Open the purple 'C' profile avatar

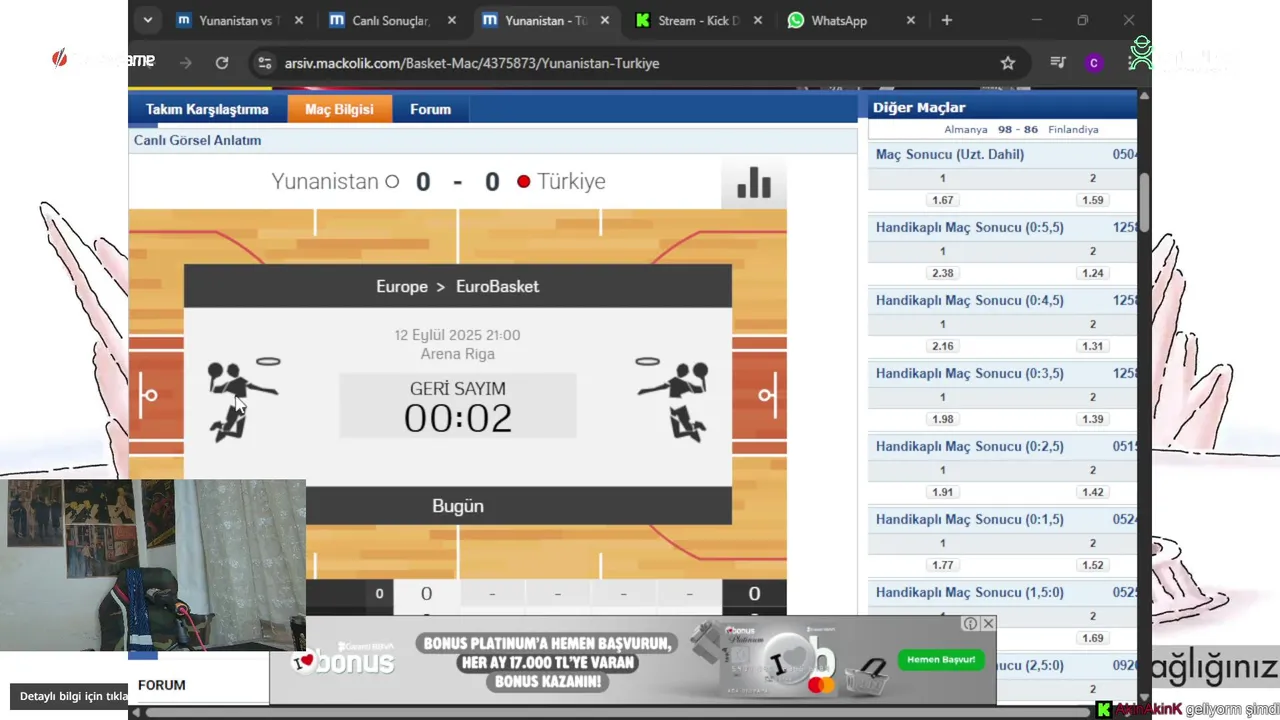pyautogui.click(x=1094, y=63)
